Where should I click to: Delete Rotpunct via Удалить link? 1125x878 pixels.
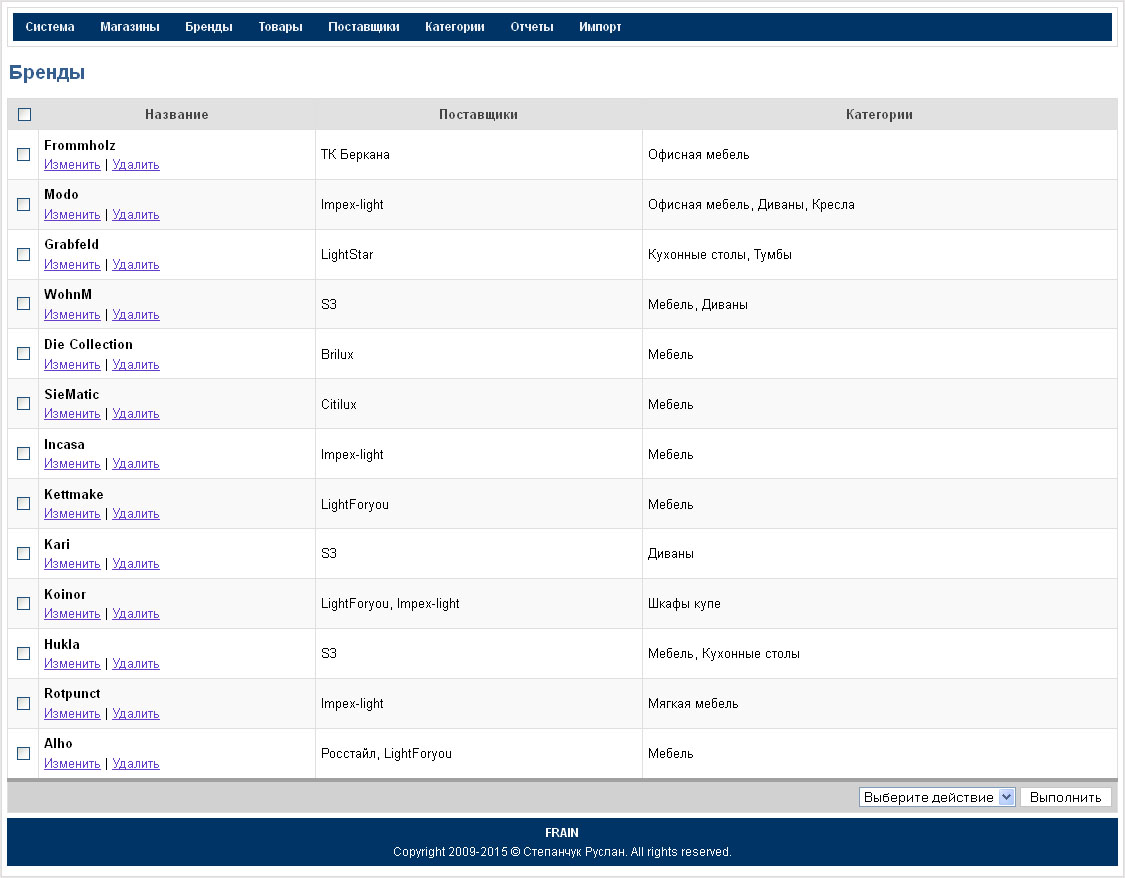(x=136, y=714)
